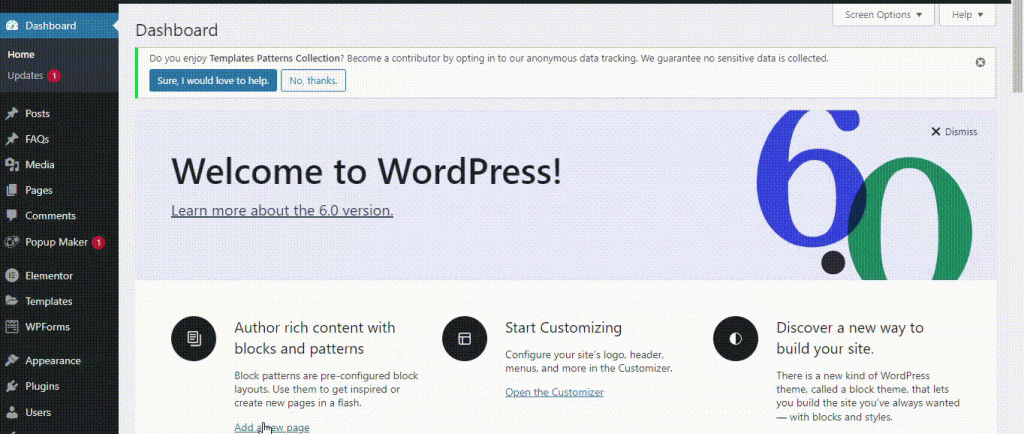This screenshot has height=434, width=1024.
Task: Close the data tracking notice with X icon
Action: [x=980, y=62]
